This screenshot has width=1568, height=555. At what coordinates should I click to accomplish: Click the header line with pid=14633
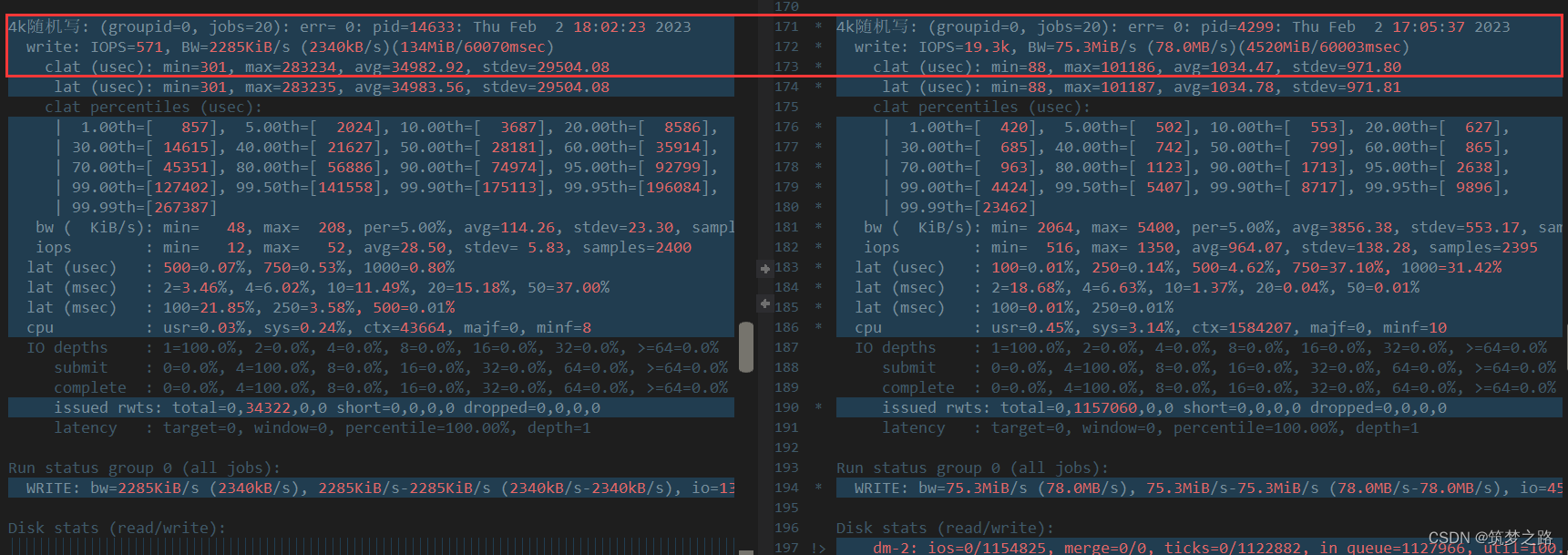pos(350,27)
